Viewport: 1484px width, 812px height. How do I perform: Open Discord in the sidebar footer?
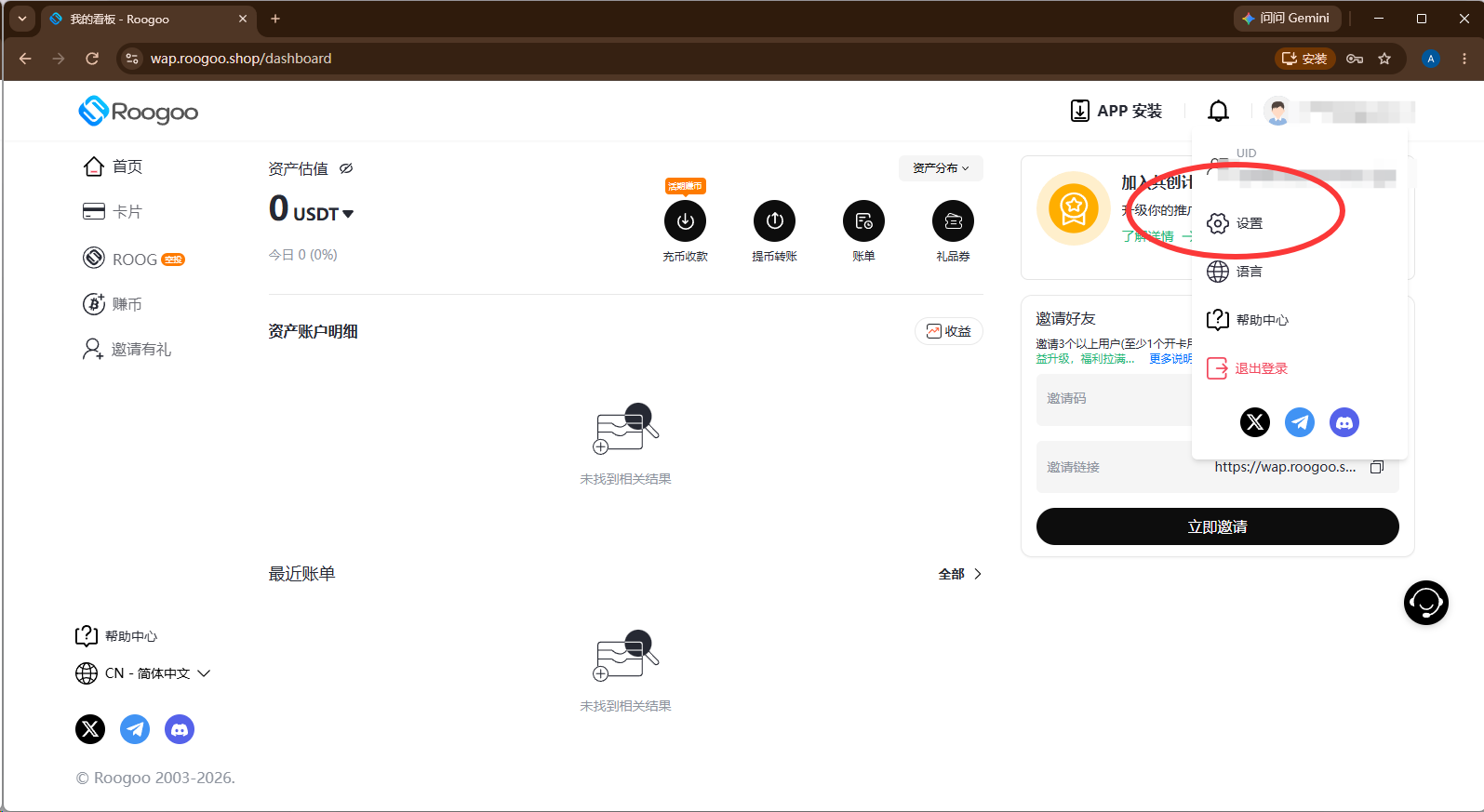pyautogui.click(x=180, y=729)
